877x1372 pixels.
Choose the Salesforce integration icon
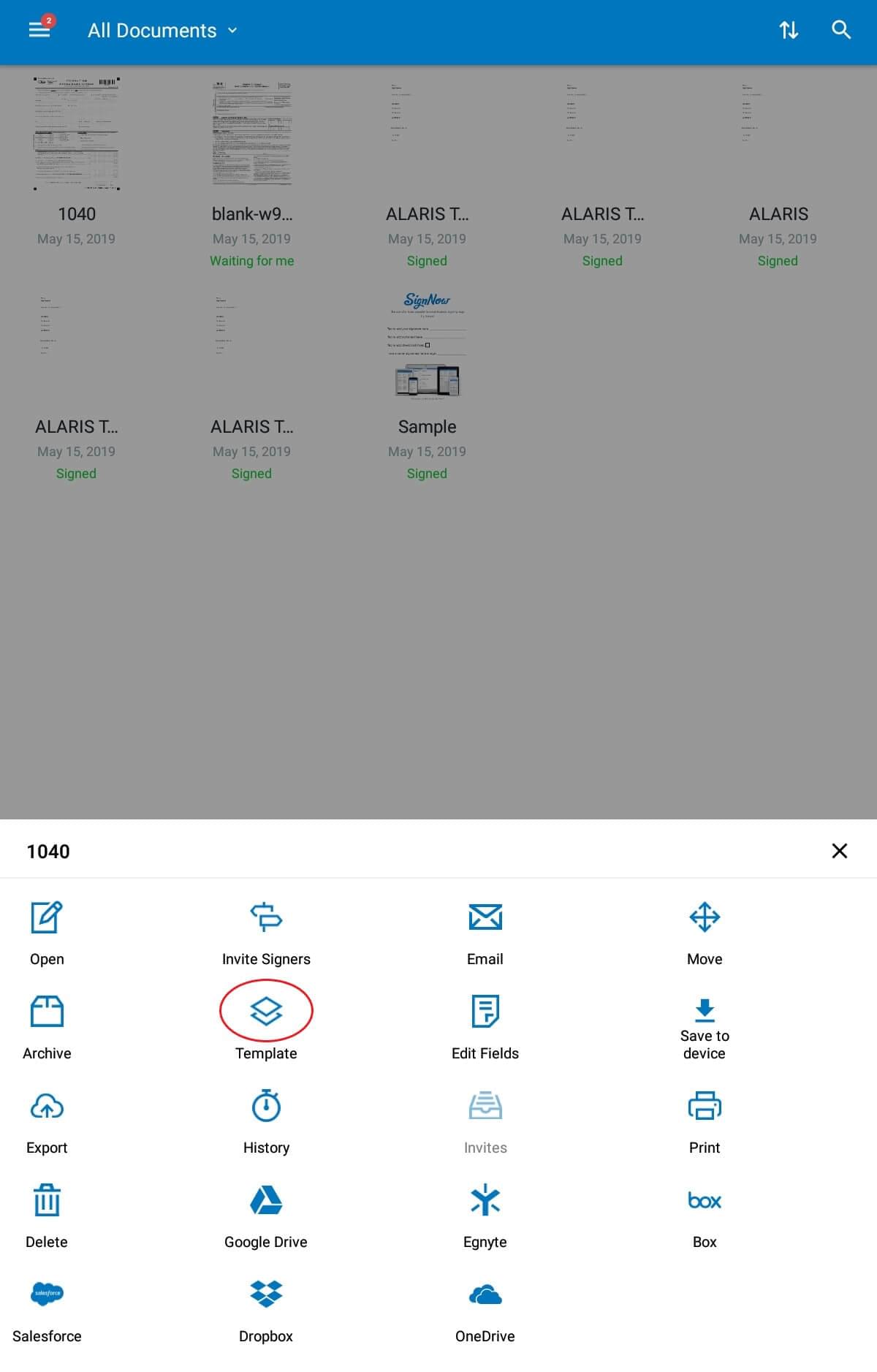[47, 1295]
